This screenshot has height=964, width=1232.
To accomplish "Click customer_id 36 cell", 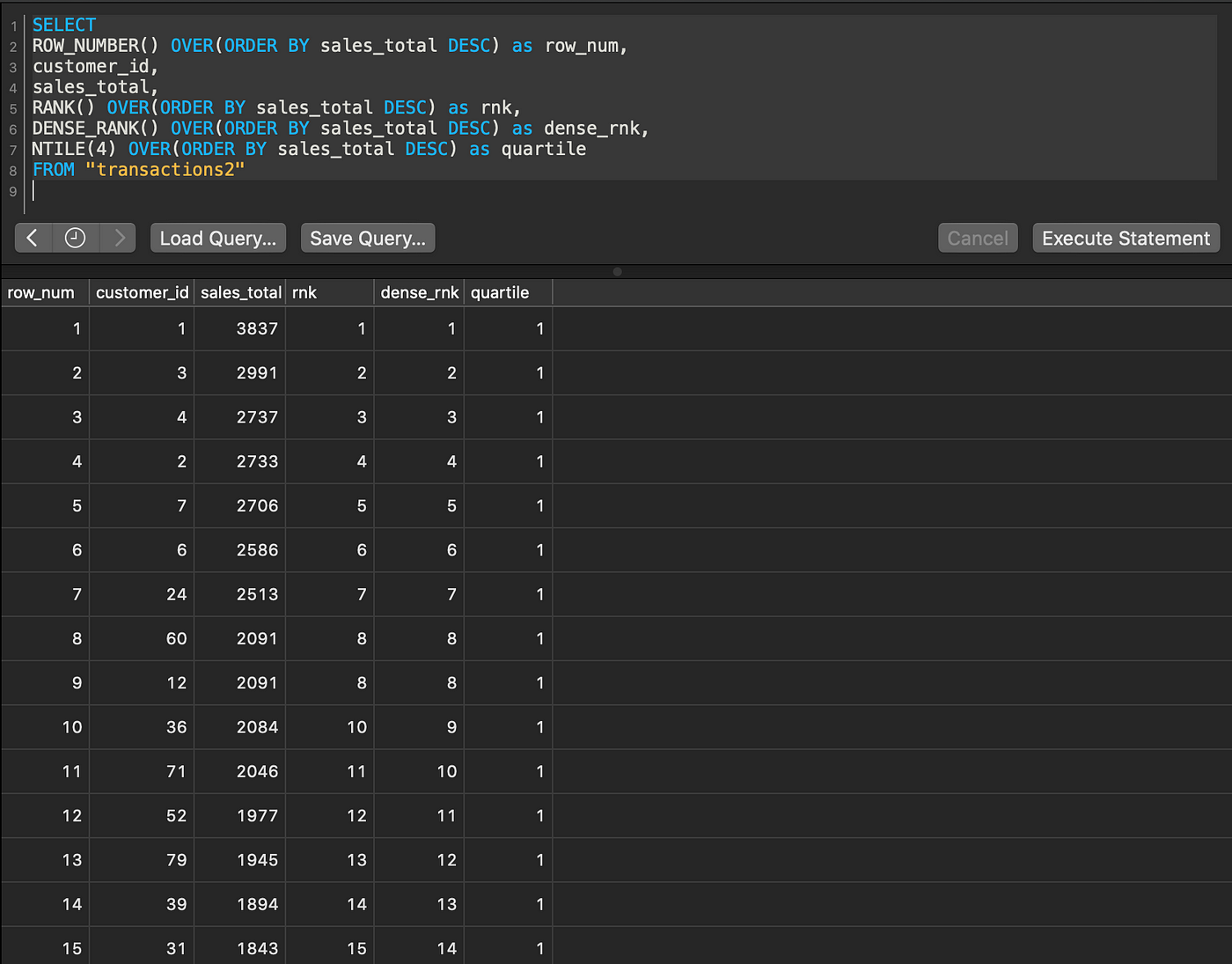I will (142, 727).
